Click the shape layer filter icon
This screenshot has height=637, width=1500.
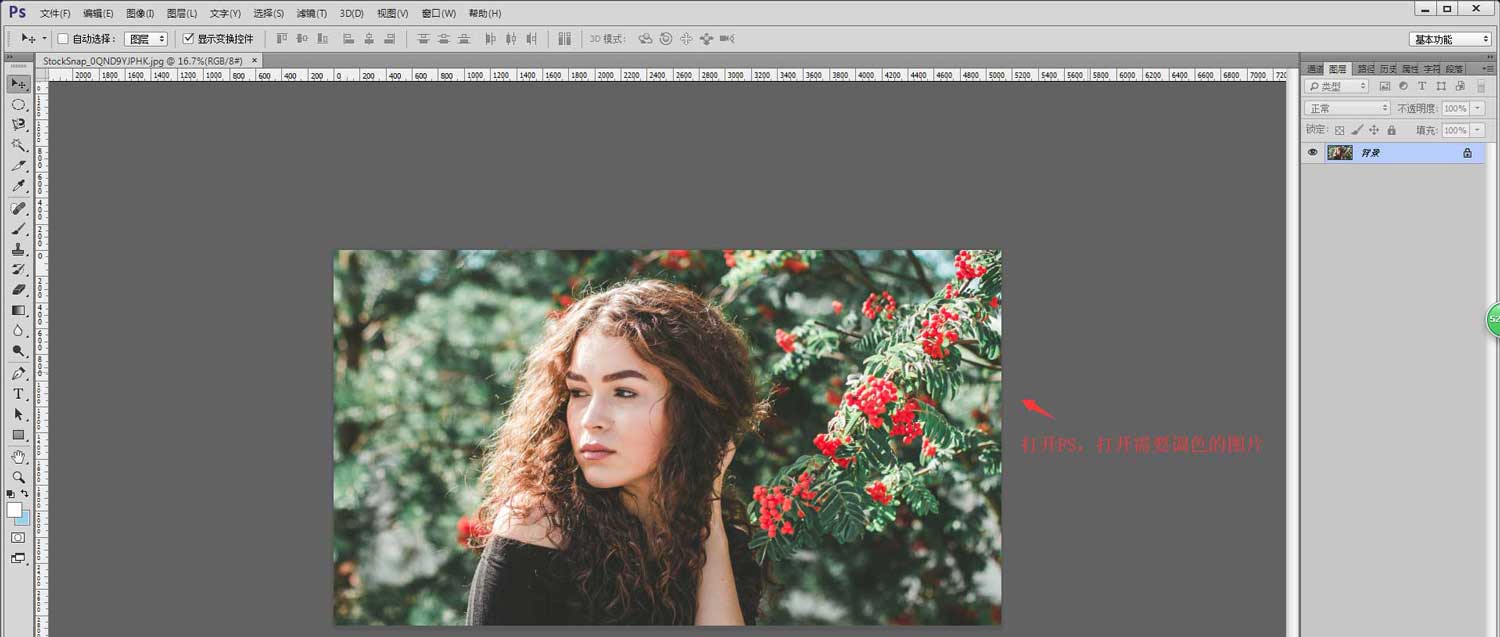coord(1440,86)
